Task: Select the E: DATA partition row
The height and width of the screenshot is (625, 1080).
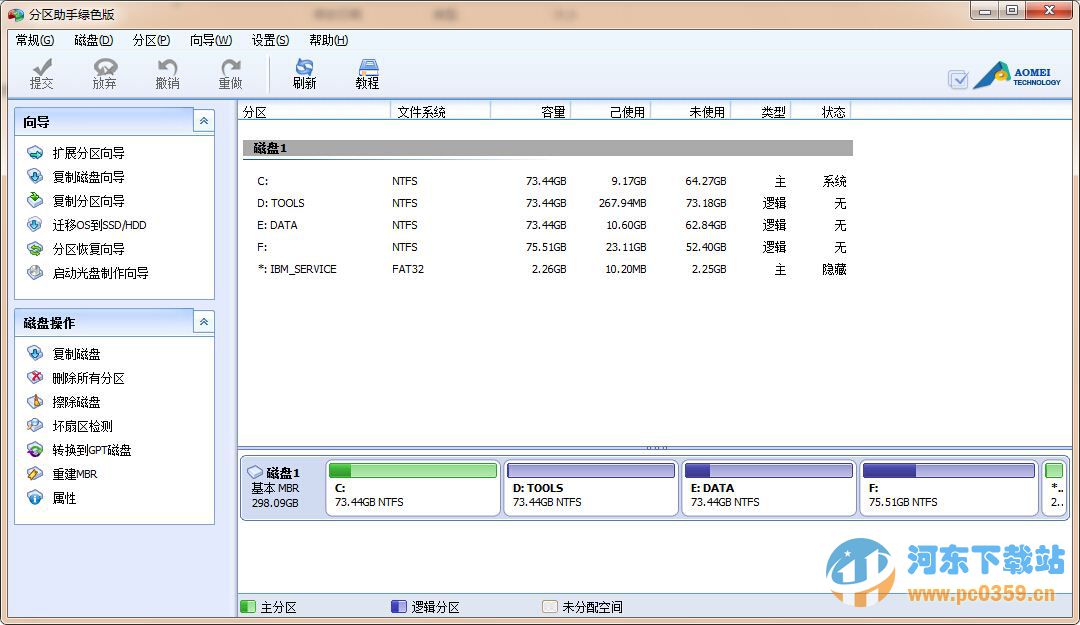Action: (548, 225)
